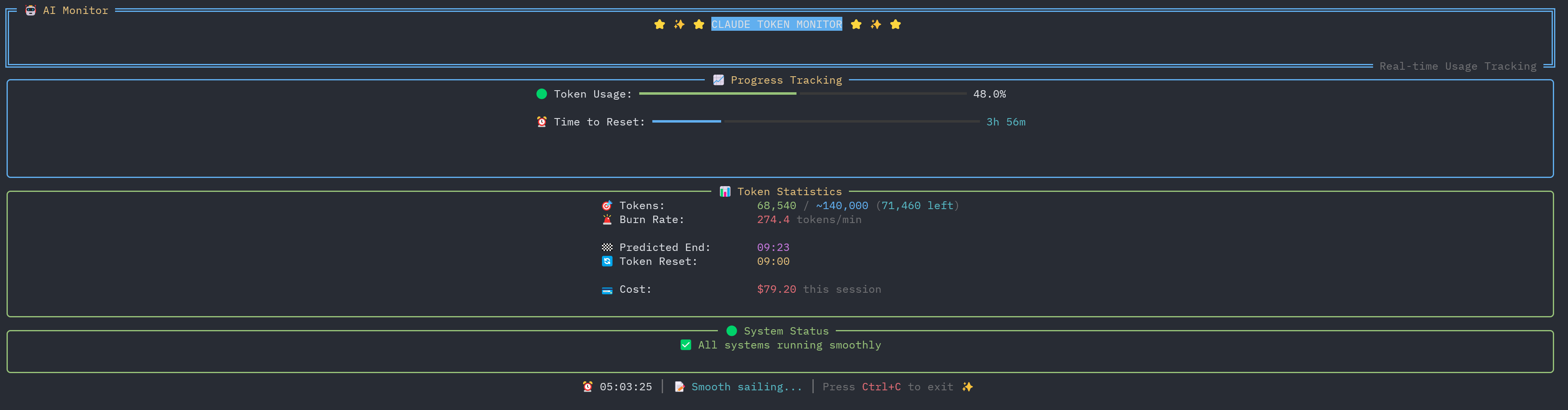Click the siren icon beside Burn Rate
1568x410 pixels.
(x=607, y=219)
